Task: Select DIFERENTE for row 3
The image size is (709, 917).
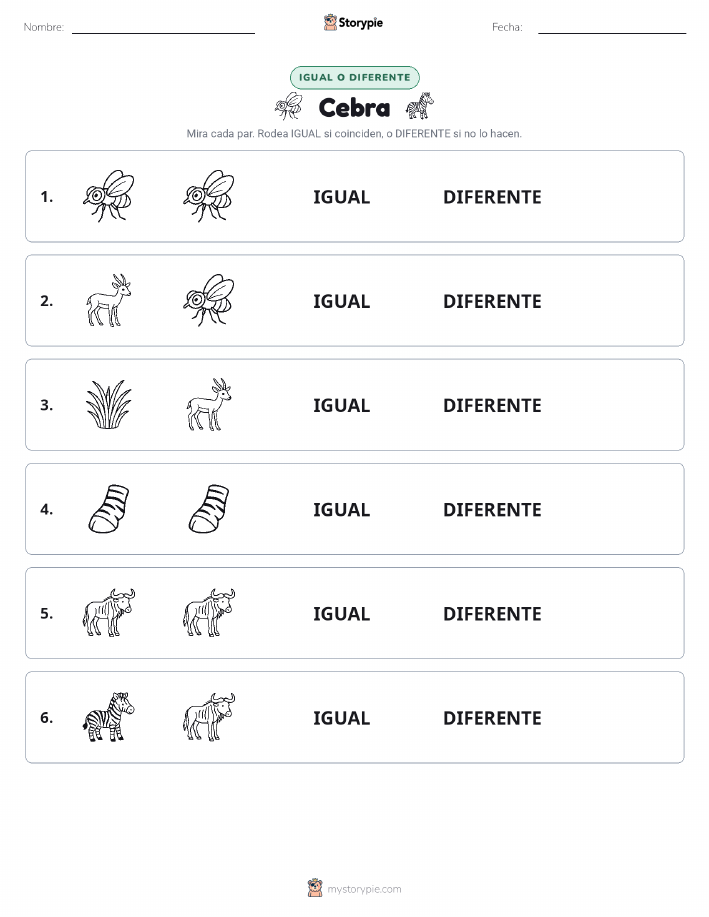Action: click(492, 405)
